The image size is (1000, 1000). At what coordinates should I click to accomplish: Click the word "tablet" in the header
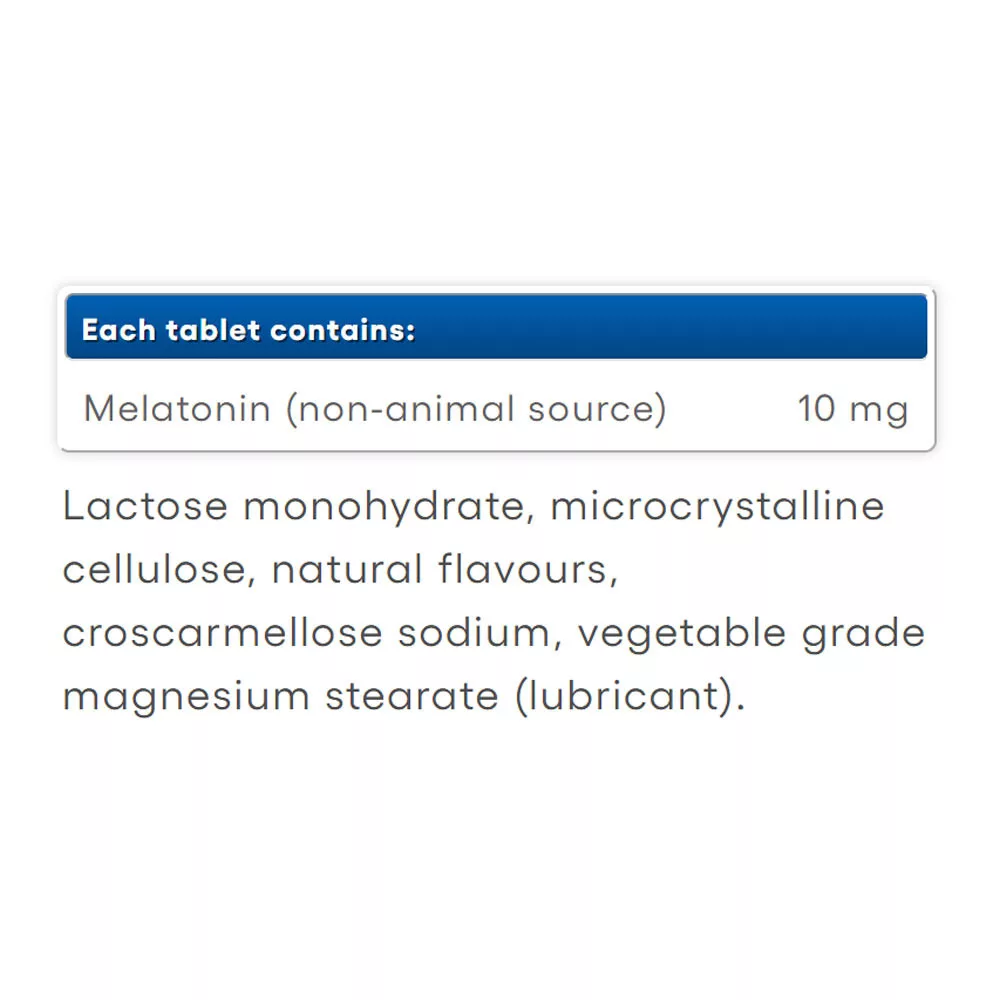pyautogui.click(x=204, y=330)
